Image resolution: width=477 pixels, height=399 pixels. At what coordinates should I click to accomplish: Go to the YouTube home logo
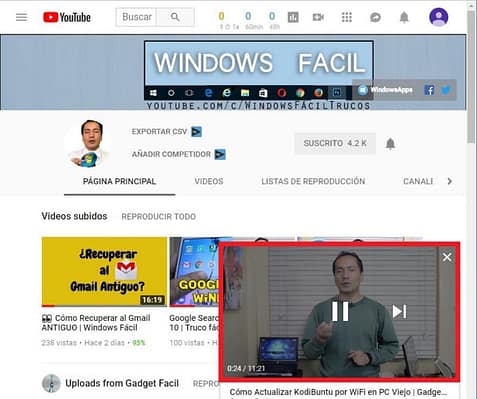click(67, 17)
